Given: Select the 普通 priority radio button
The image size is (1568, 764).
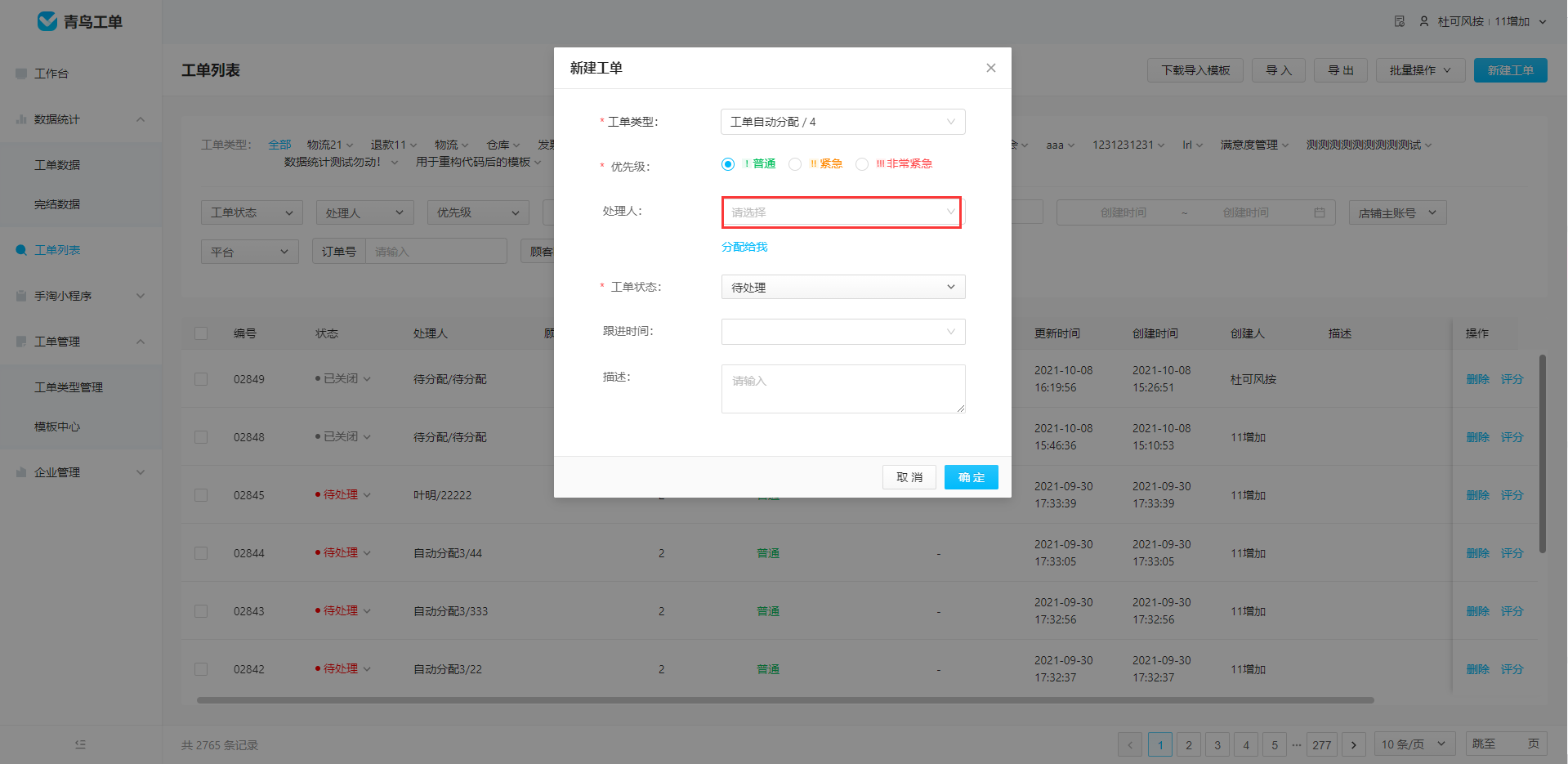Looking at the screenshot, I should pyautogui.click(x=727, y=164).
